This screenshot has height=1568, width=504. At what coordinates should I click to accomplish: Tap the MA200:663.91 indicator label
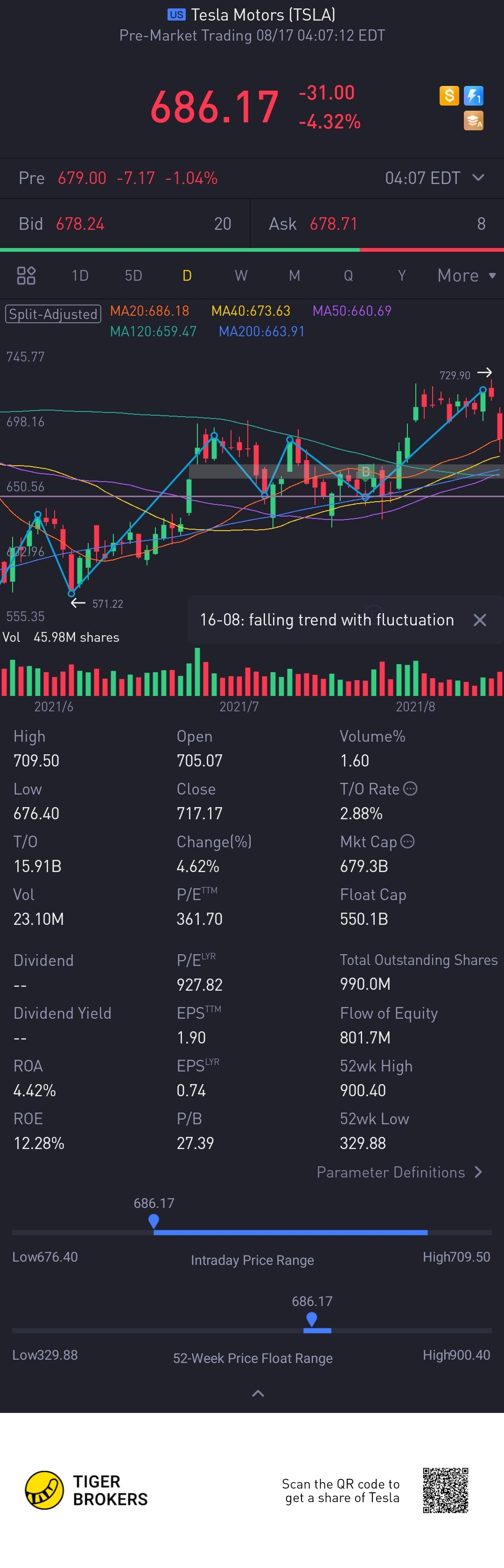tap(261, 332)
